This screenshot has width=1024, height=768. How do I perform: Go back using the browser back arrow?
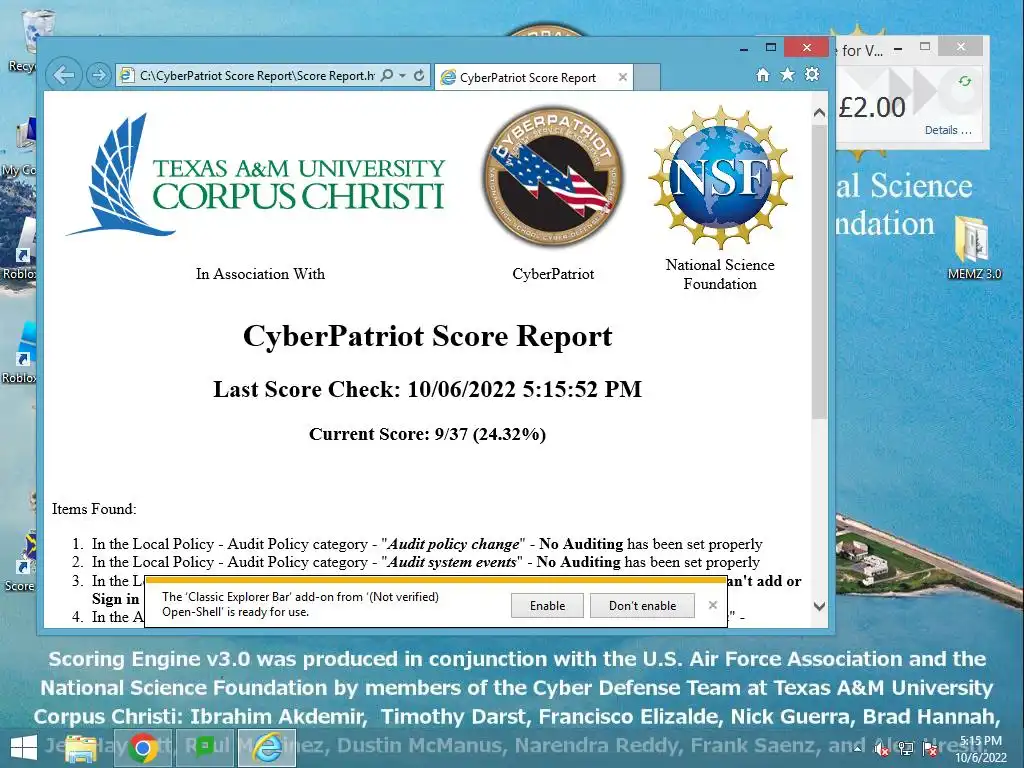pyautogui.click(x=64, y=75)
